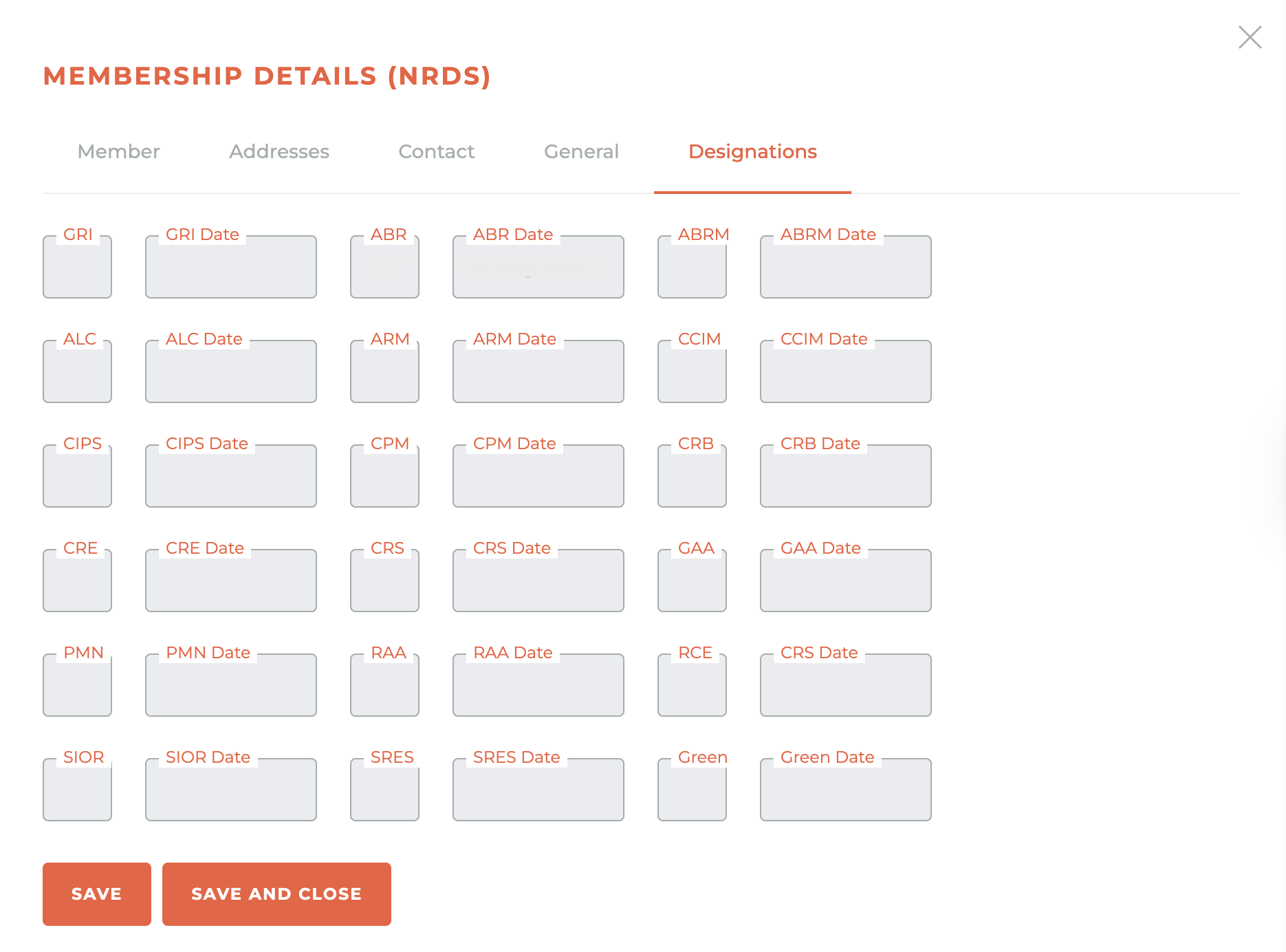This screenshot has height=952, width=1286.
Task: Switch to the General tab
Action: coord(581,151)
